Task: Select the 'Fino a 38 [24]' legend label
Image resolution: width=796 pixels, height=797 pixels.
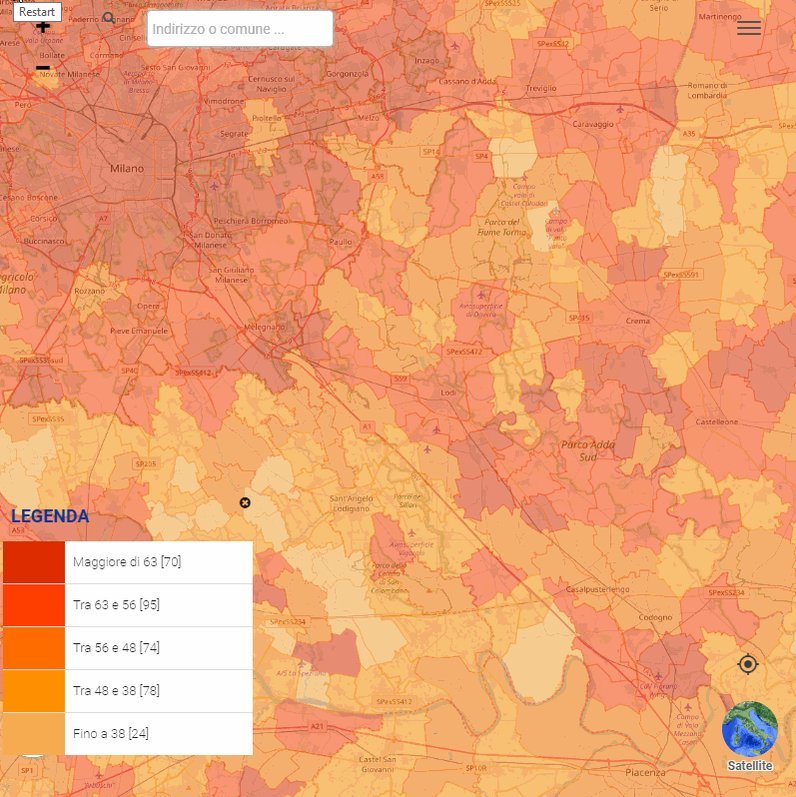Action: coord(111,734)
